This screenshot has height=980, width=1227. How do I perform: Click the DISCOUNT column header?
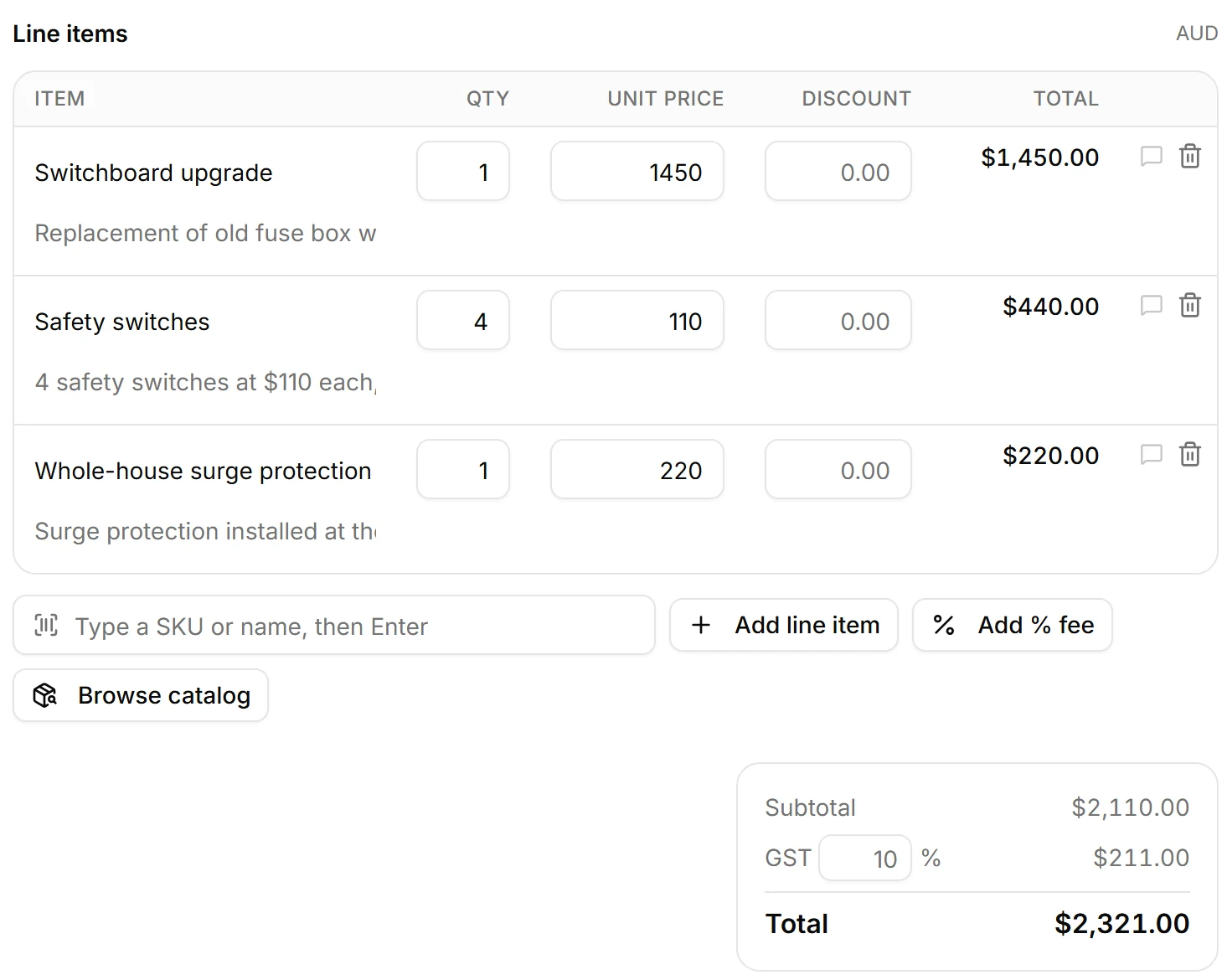[856, 99]
